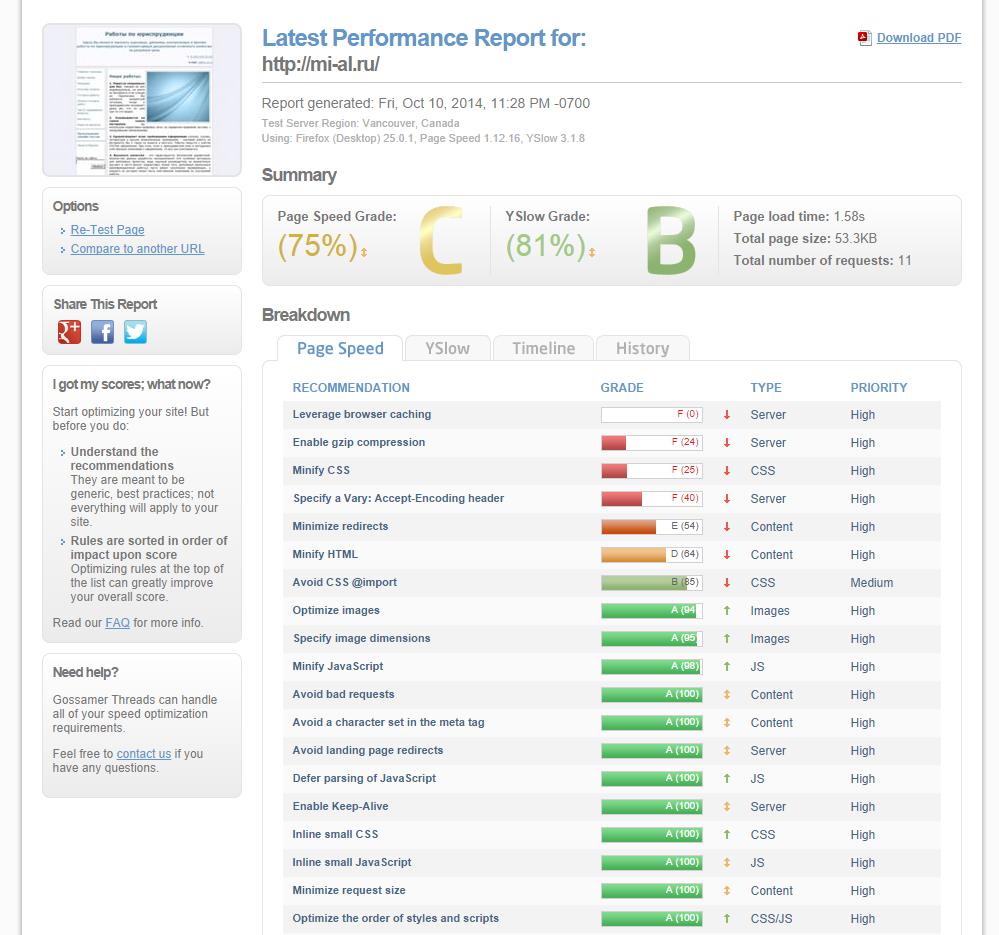
Task: Expand Minify HTML recommendation
Action: pyautogui.click(x=325, y=555)
